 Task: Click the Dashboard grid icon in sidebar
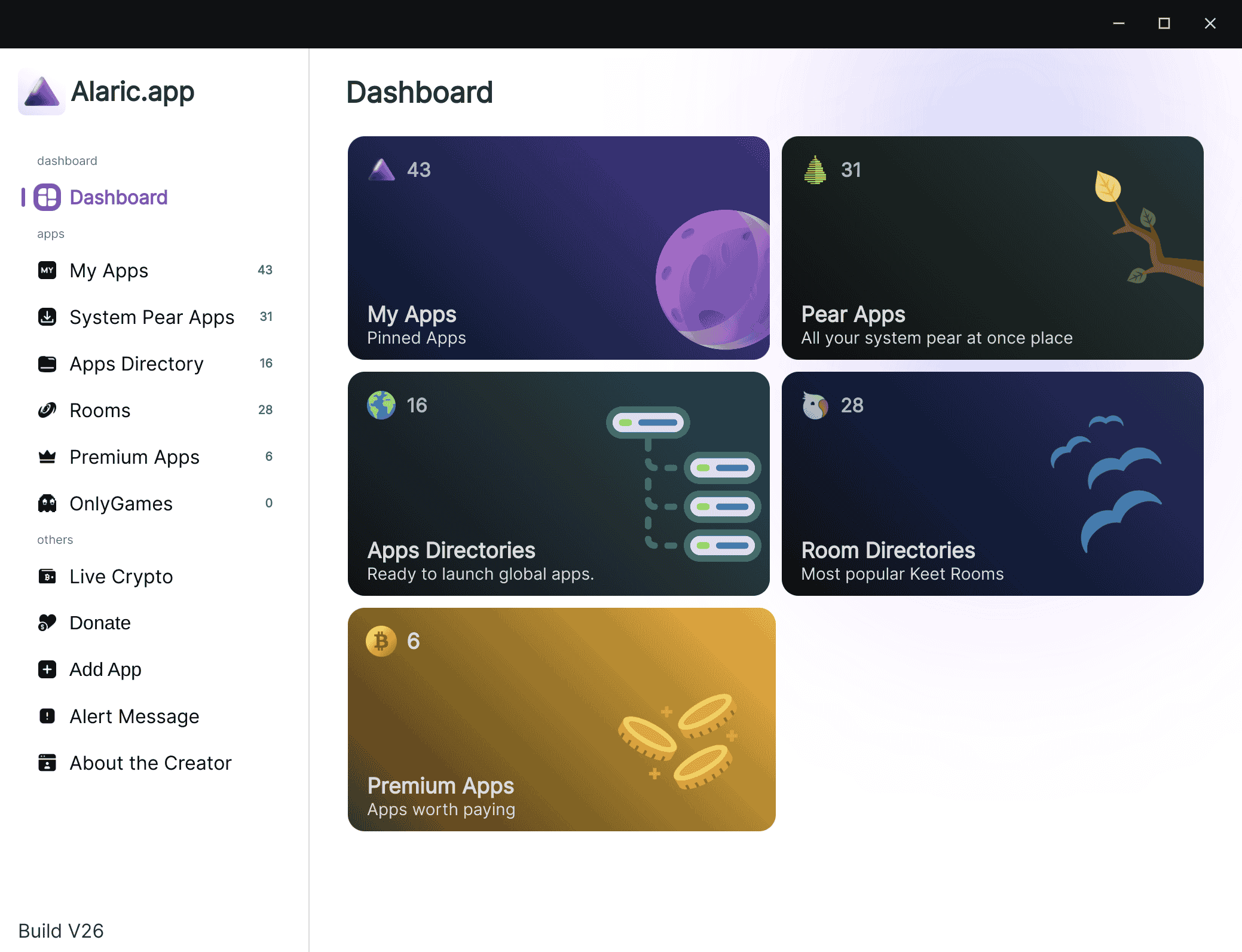47,197
